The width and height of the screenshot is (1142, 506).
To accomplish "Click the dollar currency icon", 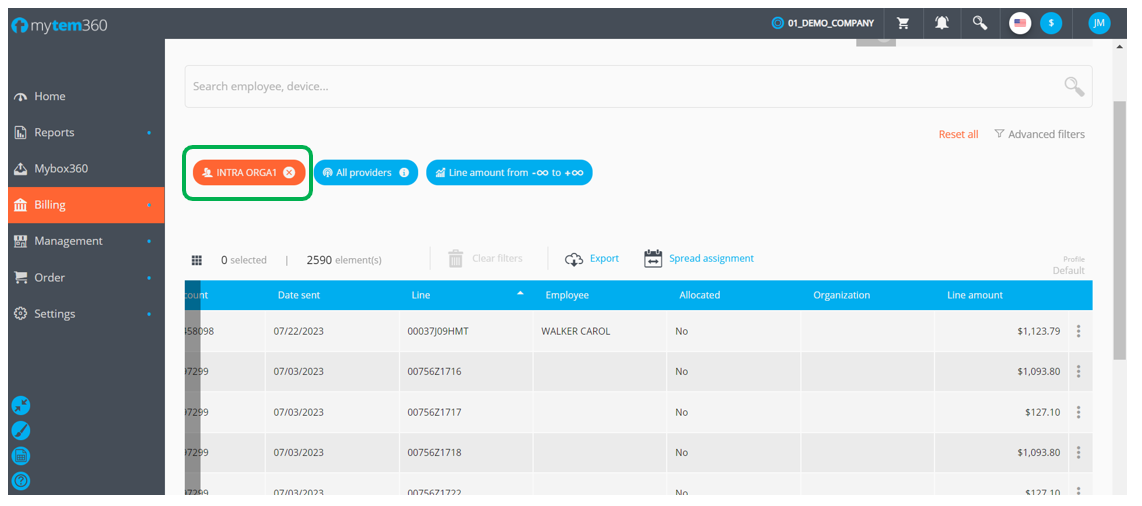I will 1050,23.
